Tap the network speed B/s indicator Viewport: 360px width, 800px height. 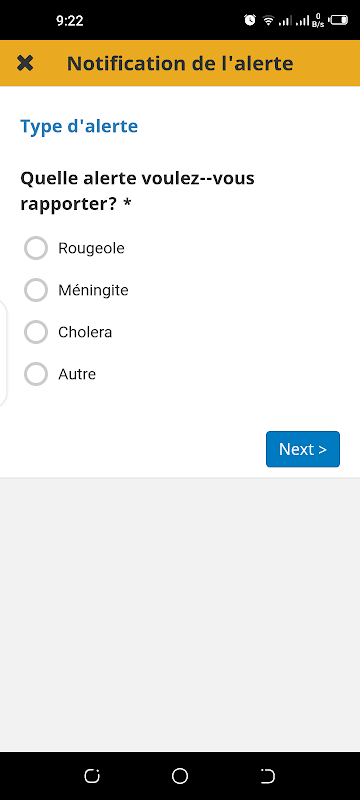tap(318, 20)
